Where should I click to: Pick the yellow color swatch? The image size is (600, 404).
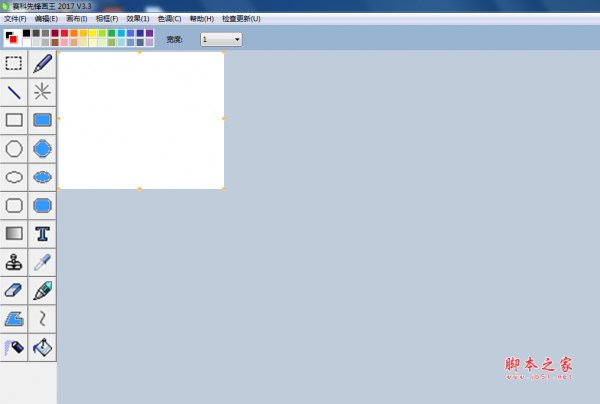[x=93, y=33]
